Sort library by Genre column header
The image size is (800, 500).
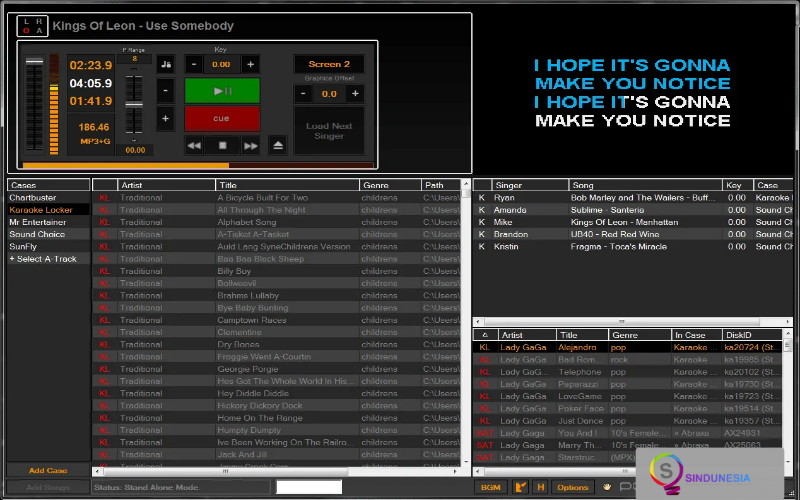pos(390,185)
